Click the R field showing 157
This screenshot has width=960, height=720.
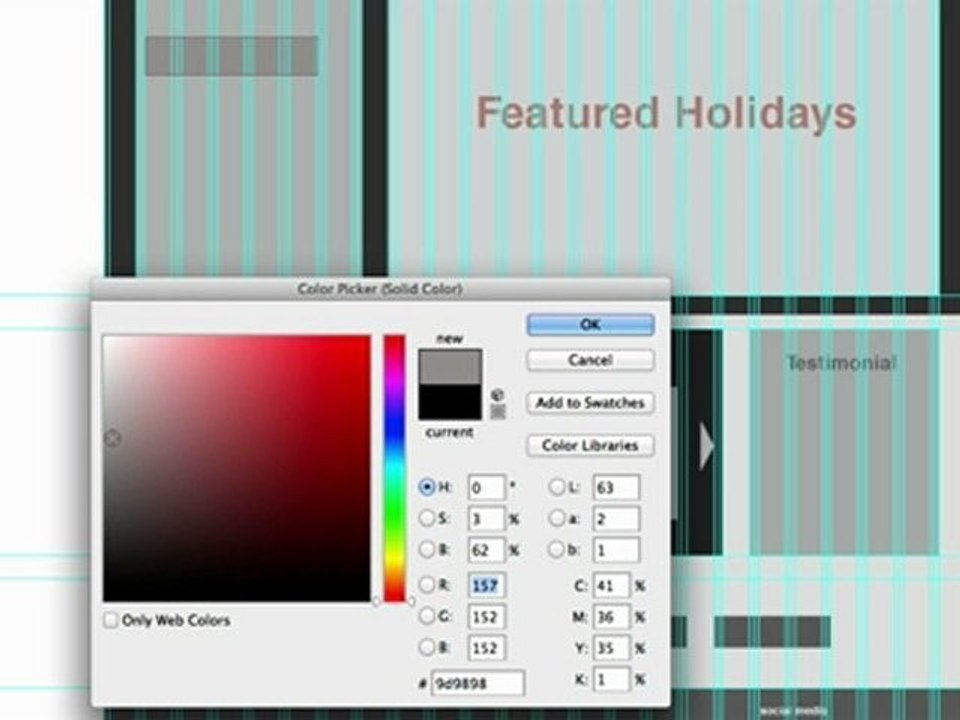487,585
